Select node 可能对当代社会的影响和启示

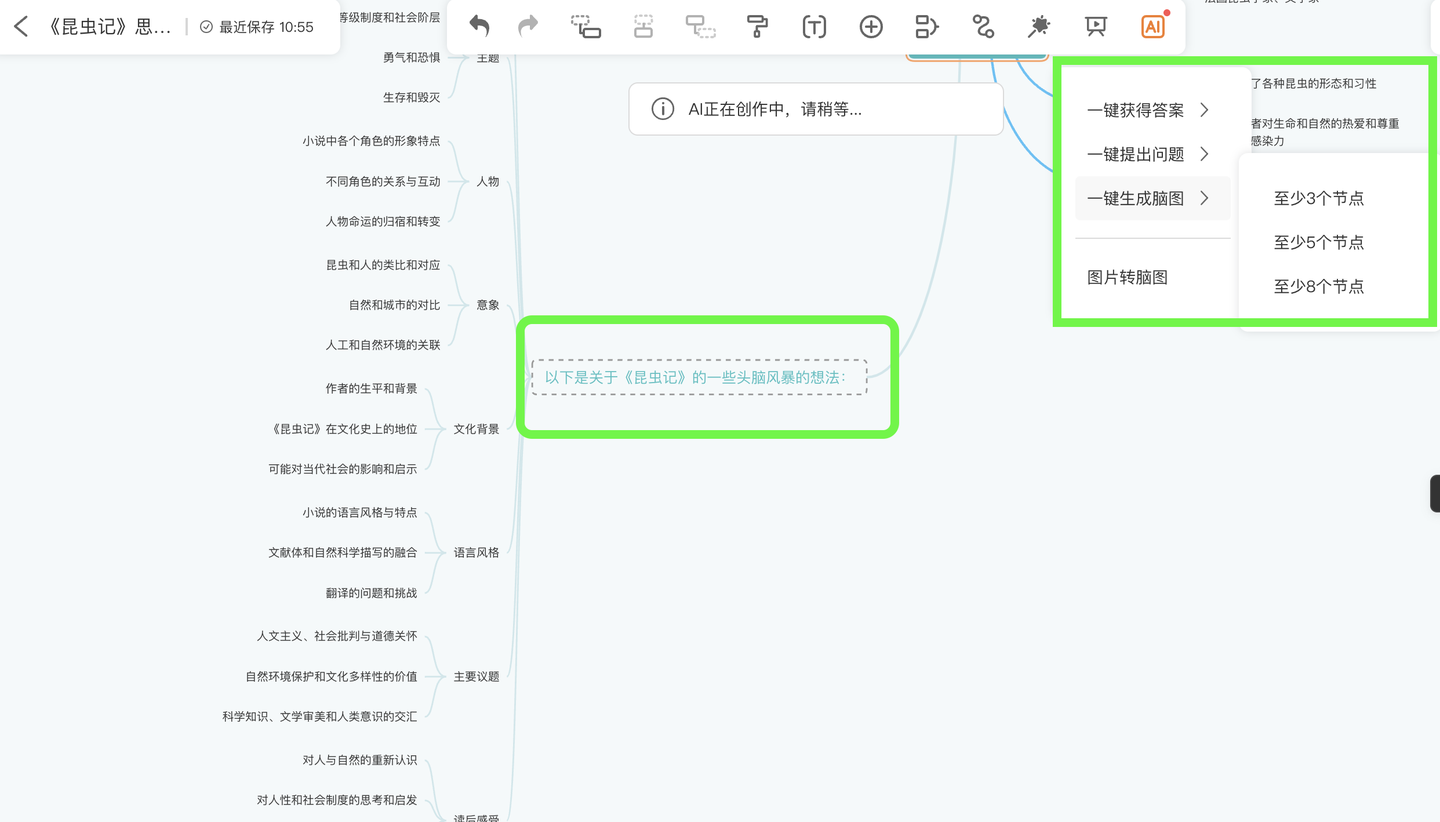pyautogui.click(x=342, y=468)
